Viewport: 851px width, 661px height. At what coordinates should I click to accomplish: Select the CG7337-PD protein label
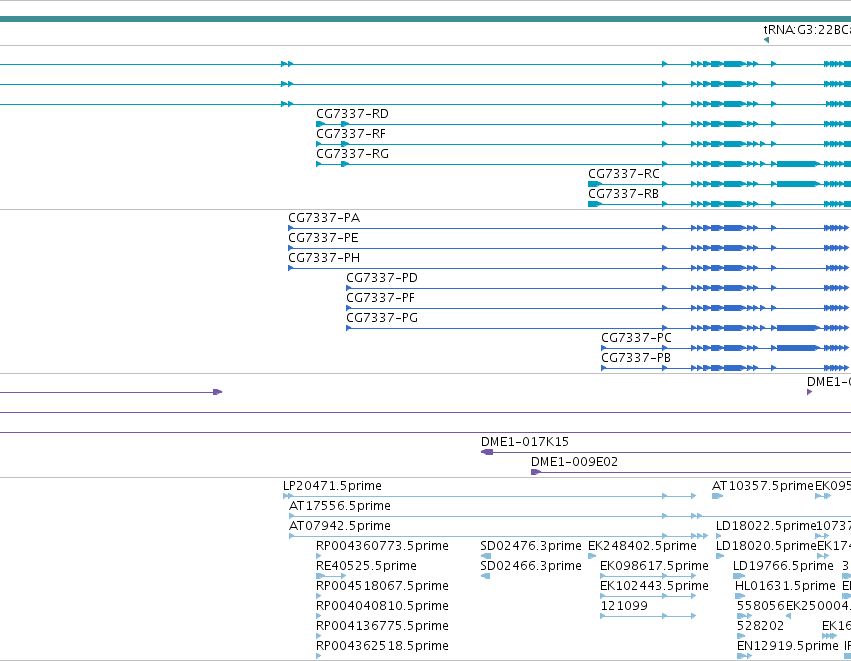pyautogui.click(x=382, y=278)
